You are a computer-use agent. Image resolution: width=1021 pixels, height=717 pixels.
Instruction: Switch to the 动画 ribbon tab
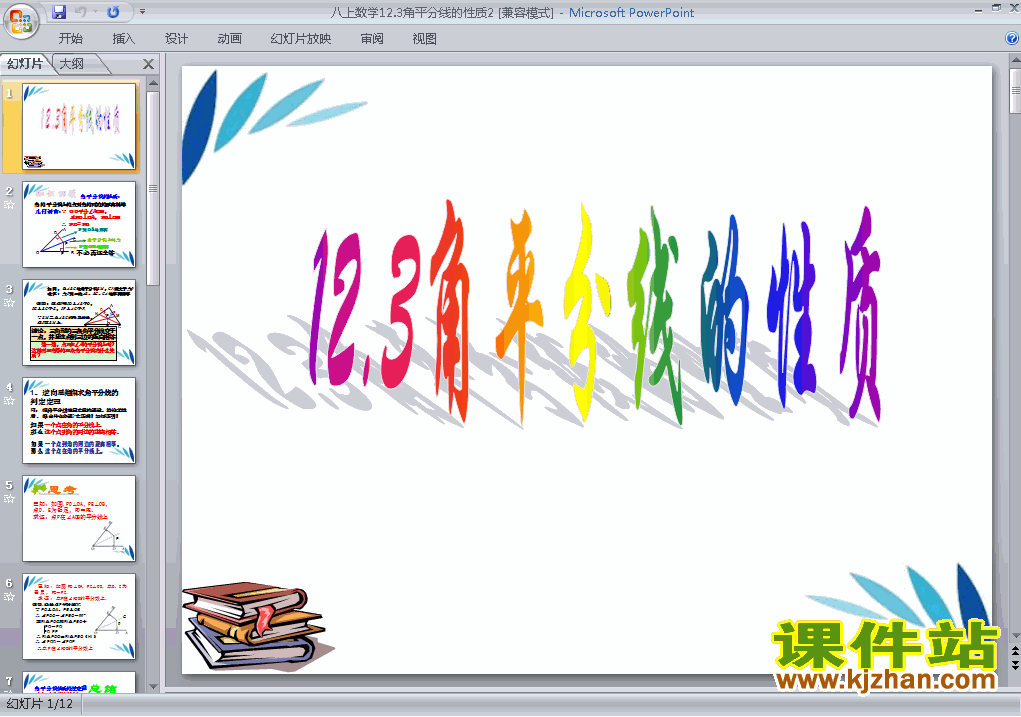229,39
